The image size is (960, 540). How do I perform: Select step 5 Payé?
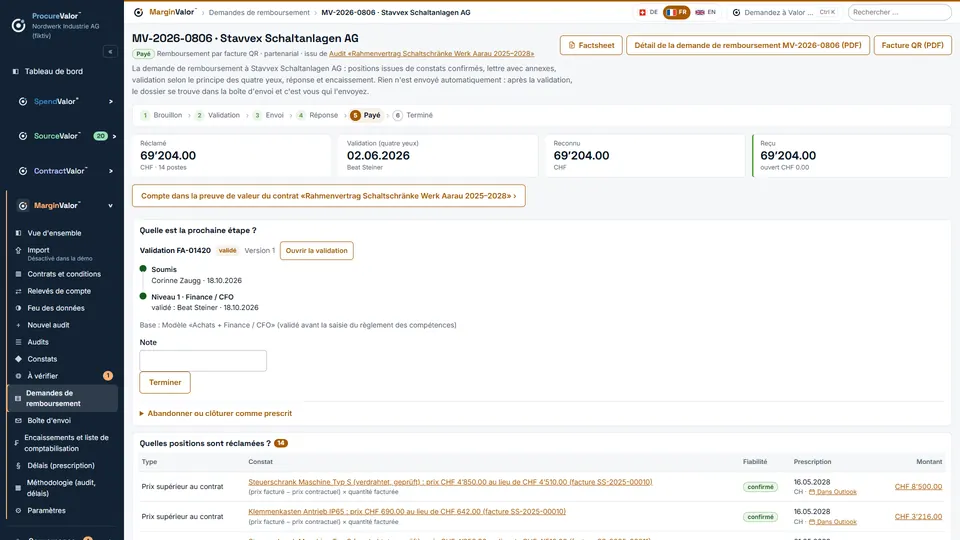pyautogui.click(x=366, y=115)
